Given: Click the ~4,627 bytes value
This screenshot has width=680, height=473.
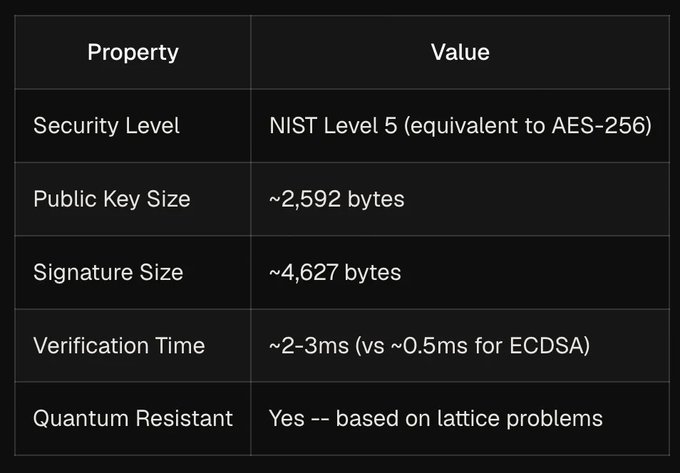Looking at the screenshot, I should (x=335, y=272).
